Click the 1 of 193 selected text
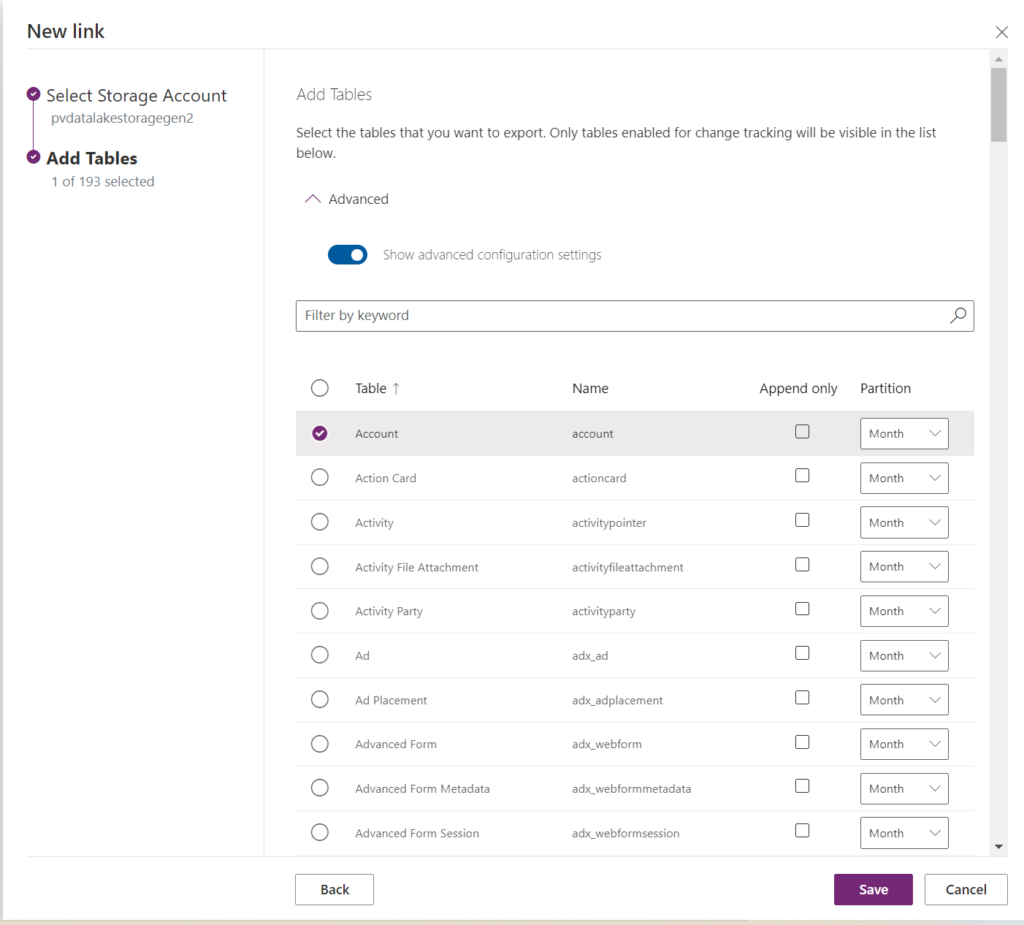1024x925 pixels. (x=103, y=182)
